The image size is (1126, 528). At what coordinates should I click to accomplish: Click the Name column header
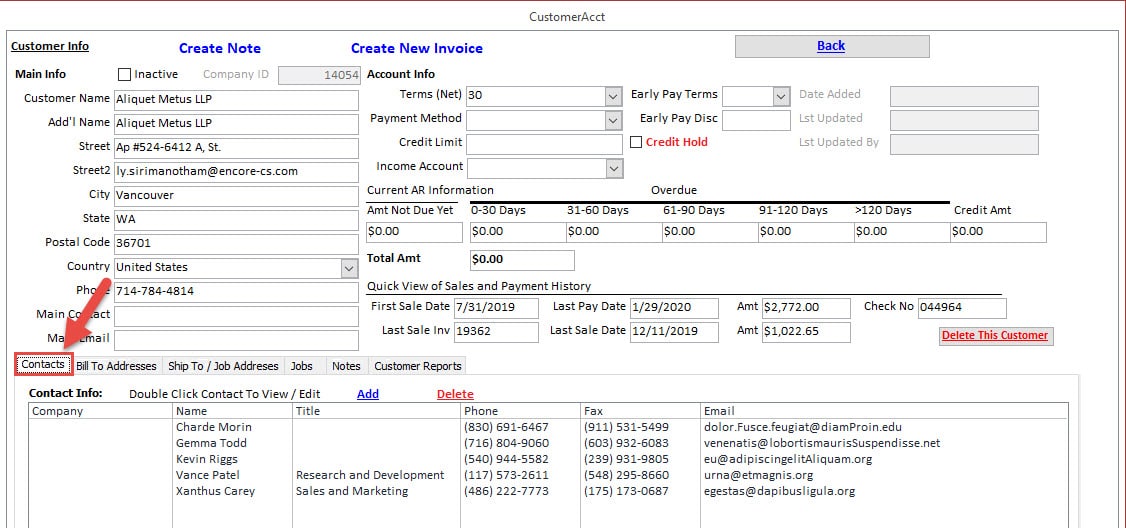pos(233,411)
